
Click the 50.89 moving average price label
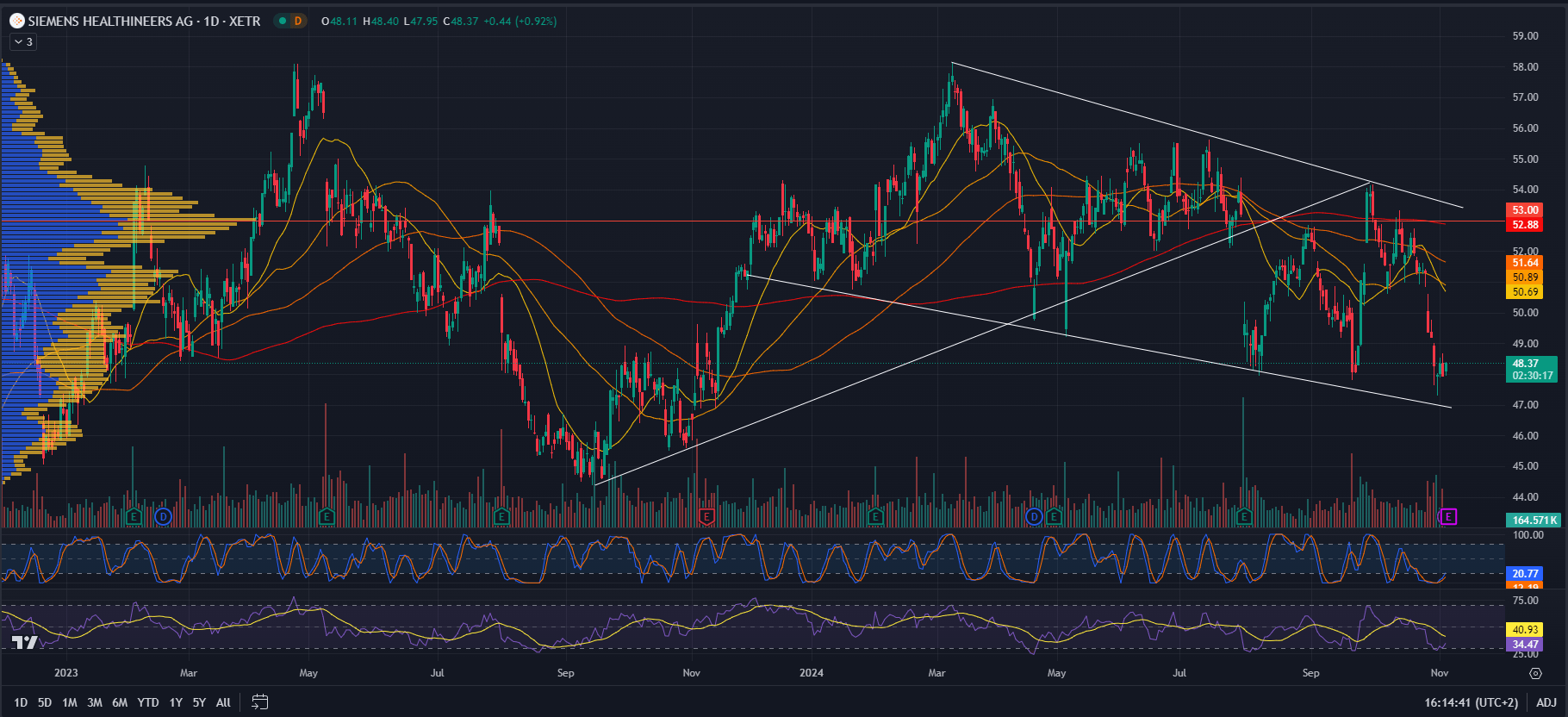[1525, 277]
